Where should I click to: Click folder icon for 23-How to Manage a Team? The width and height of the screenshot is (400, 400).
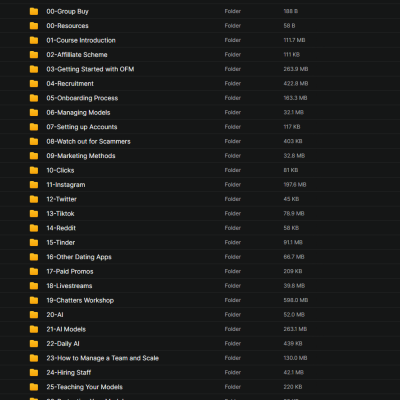click(x=34, y=358)
